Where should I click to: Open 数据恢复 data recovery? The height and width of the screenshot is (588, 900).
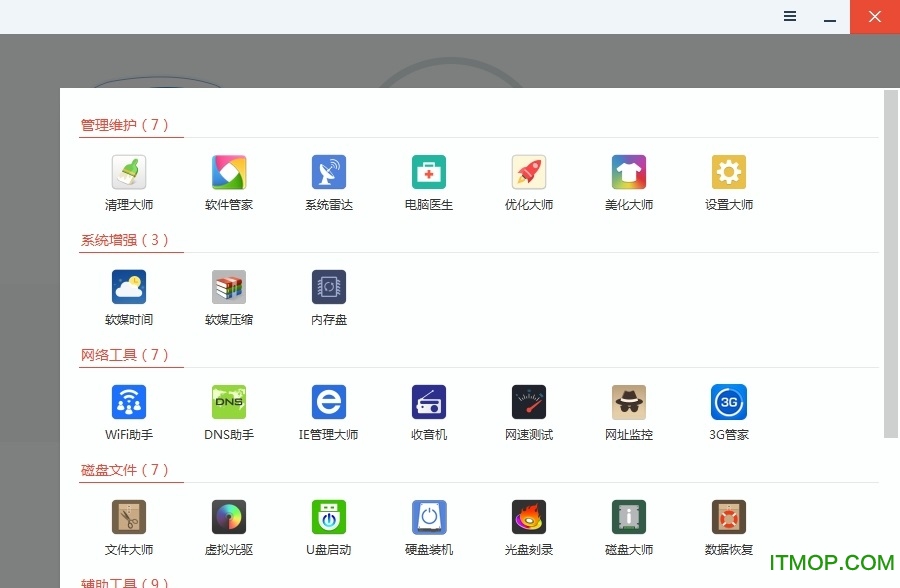pyautogui.click(x=728, y=525)
